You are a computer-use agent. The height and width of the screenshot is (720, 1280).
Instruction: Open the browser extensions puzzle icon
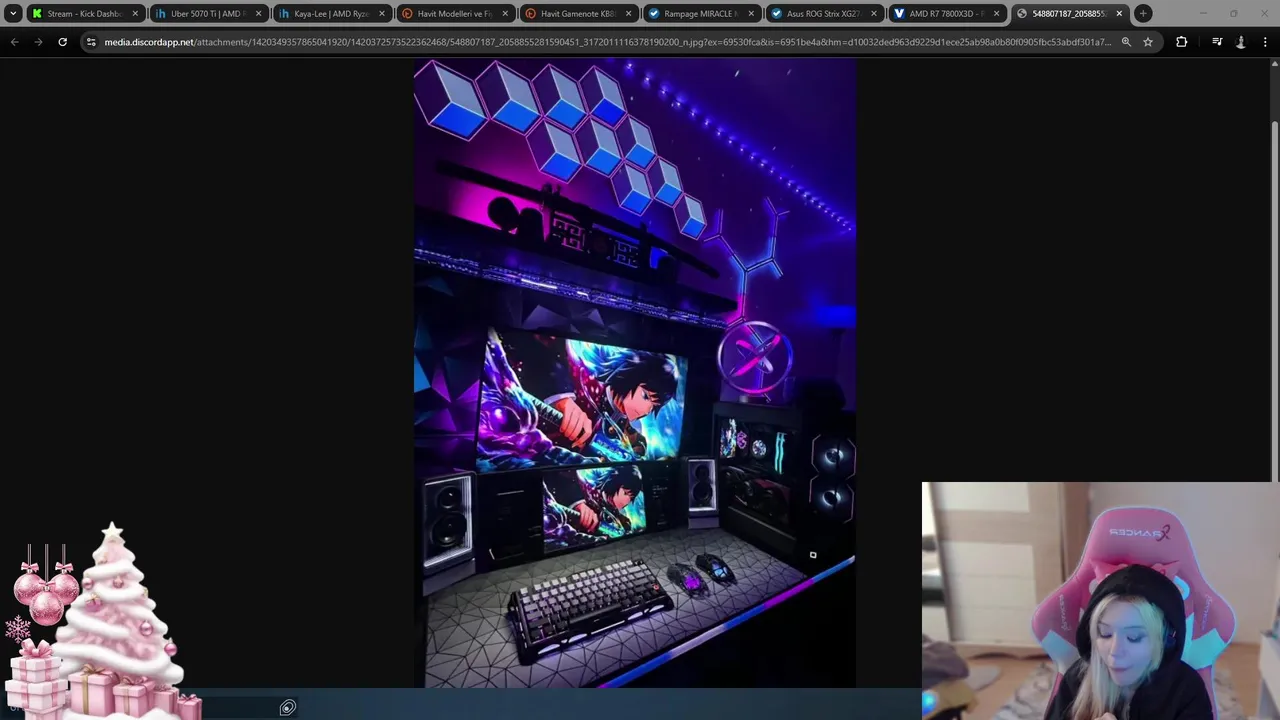pyautogui.click(x=1181, y=42)
